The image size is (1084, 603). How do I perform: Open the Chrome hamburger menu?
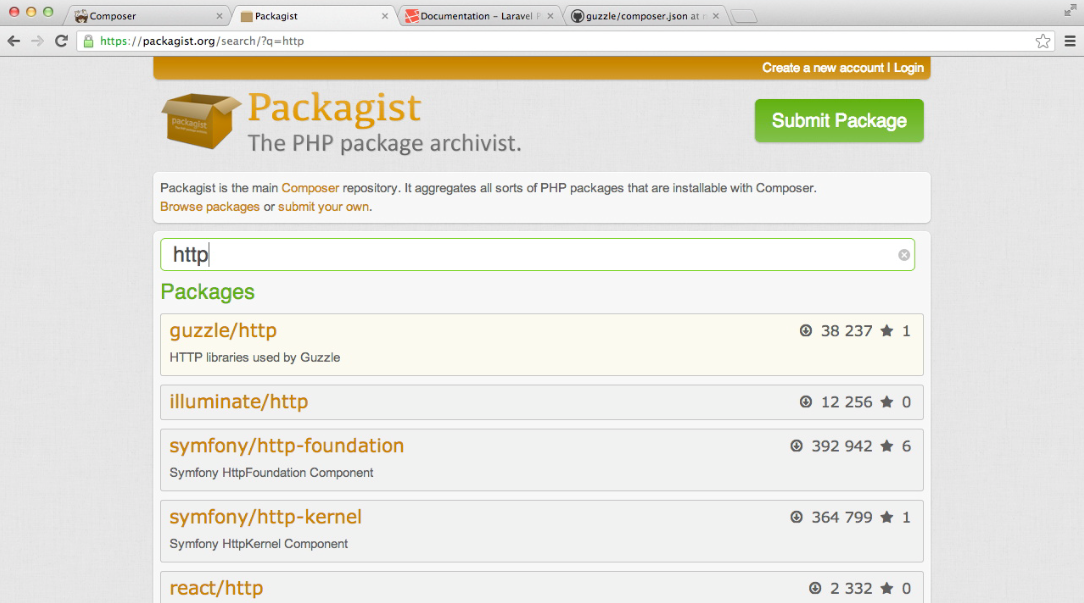click(x=1069, y=41)
